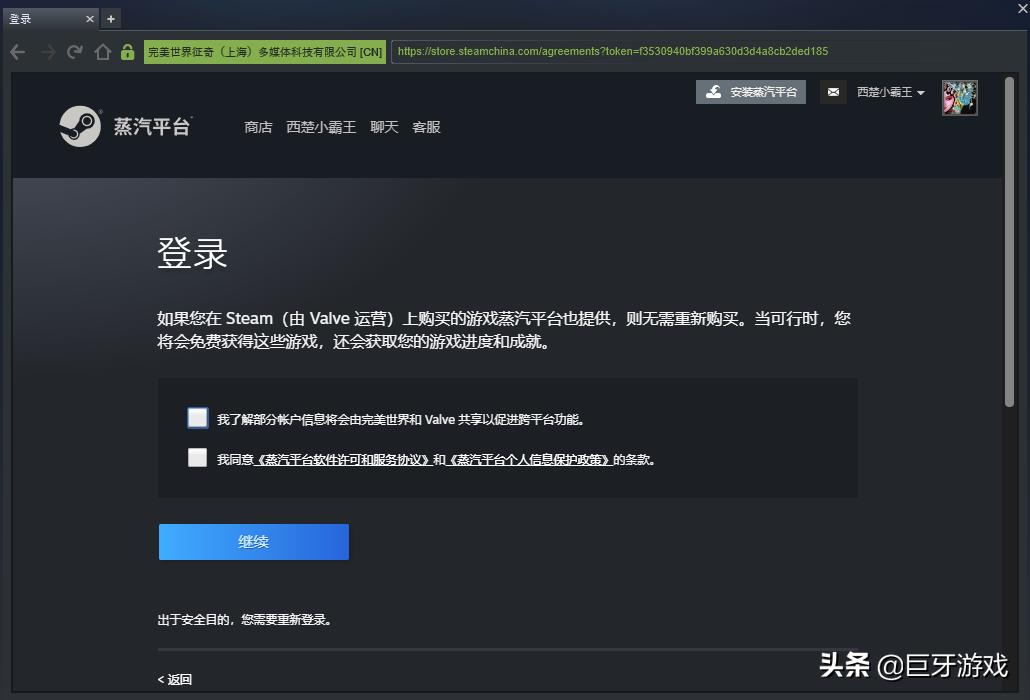Open a new browser tab with the plus
The image size is (1030, 700).
tap(110, 18)
